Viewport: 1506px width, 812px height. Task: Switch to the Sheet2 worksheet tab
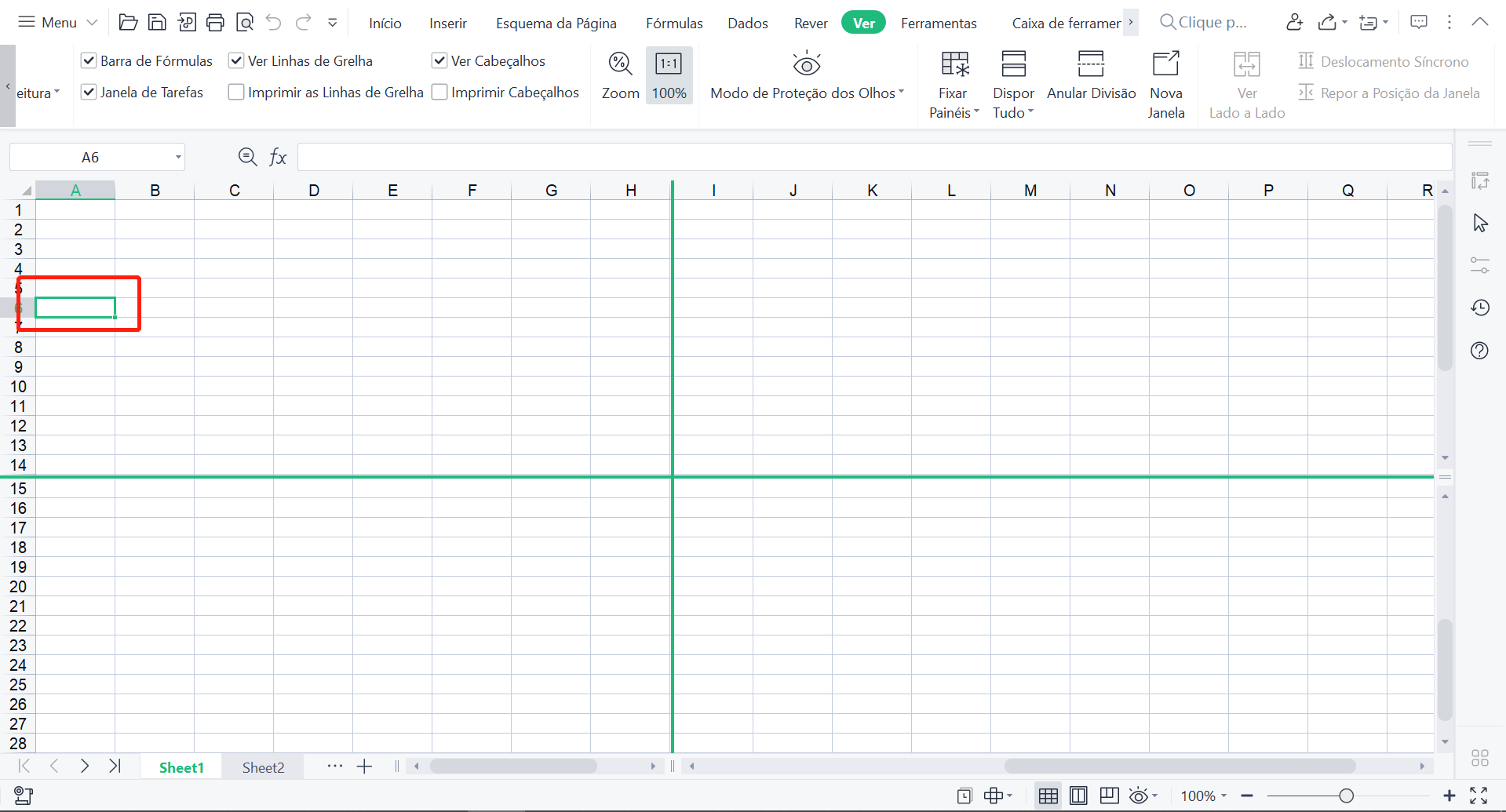click(x=263, y=767)
